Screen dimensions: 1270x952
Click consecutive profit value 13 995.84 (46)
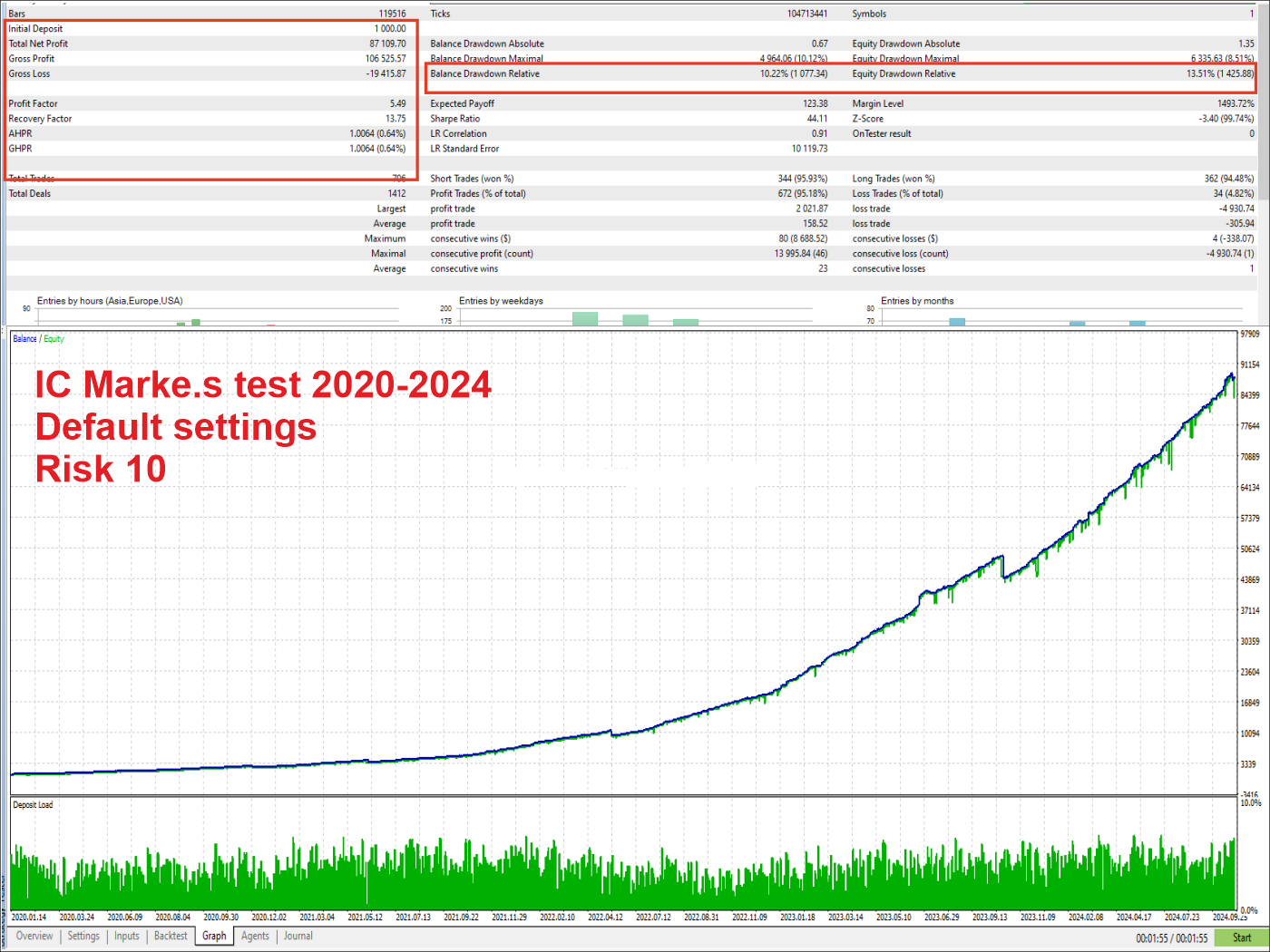801,254
